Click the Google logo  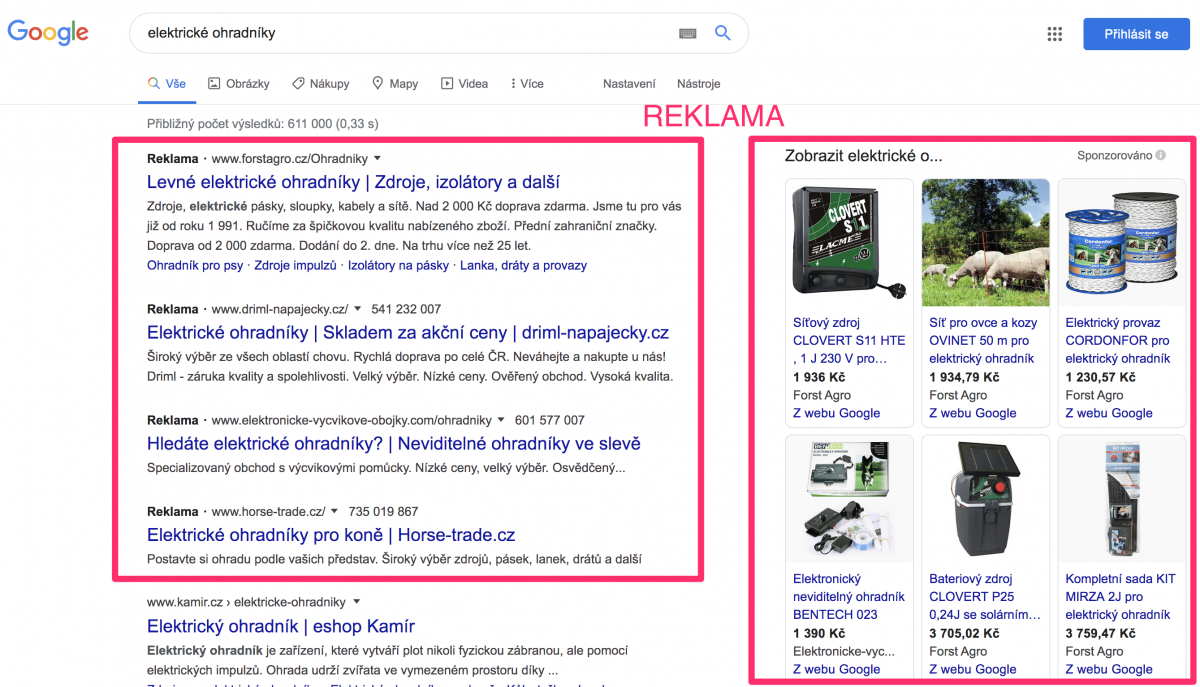[x=48, y=33]
